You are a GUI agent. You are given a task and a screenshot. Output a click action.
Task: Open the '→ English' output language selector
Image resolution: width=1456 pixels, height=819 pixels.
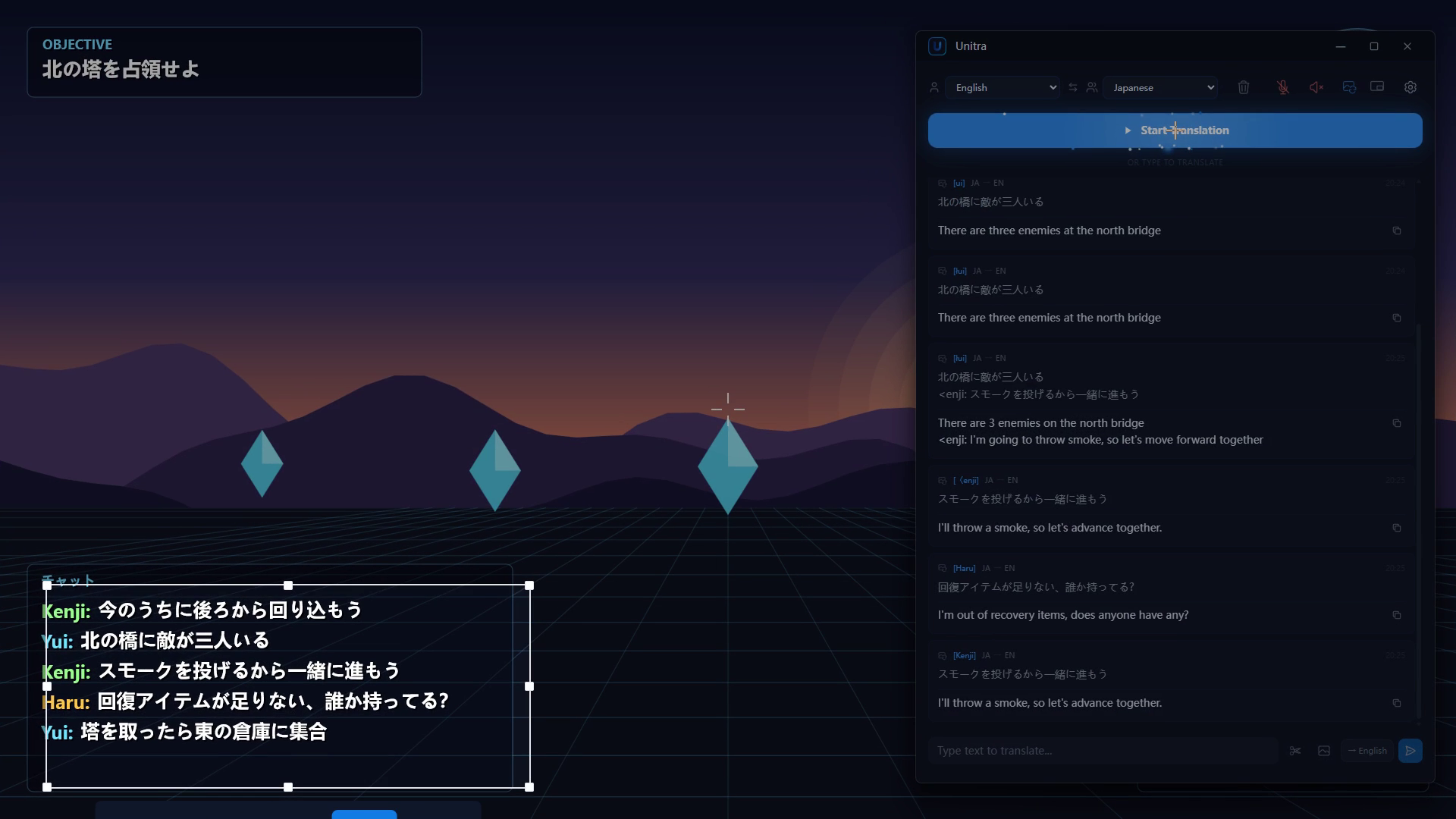point(1367,751)
